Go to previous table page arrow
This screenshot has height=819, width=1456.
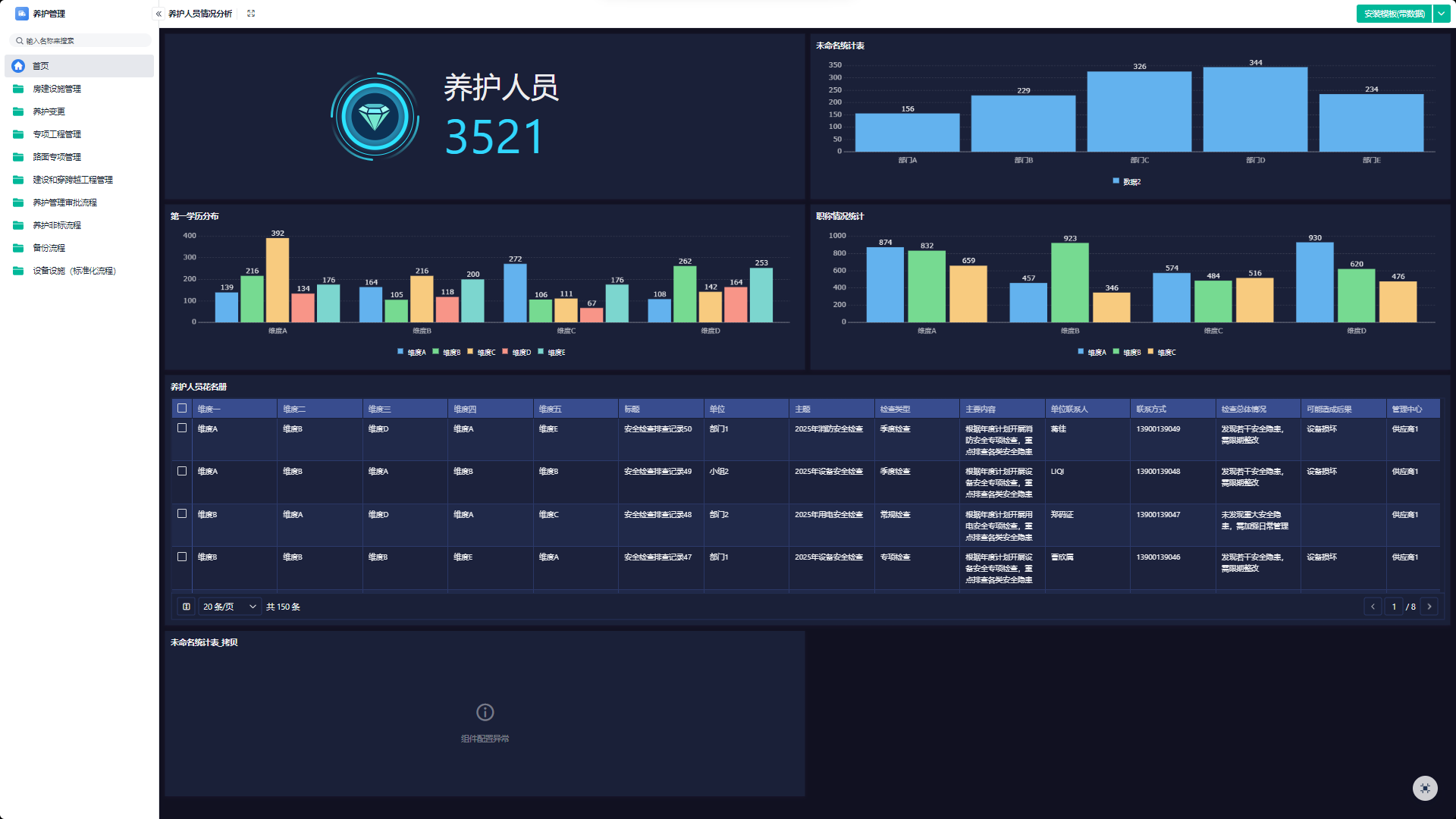coord(1373,607)
